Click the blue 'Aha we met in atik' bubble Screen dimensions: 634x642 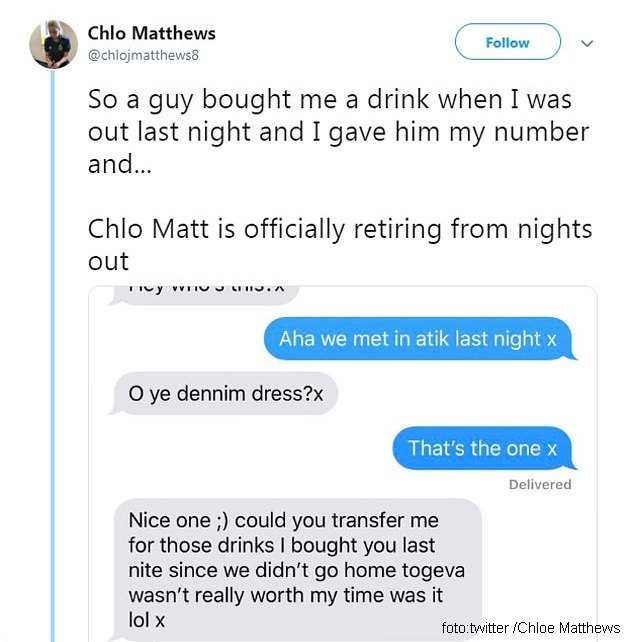click(x=420, y=339)
